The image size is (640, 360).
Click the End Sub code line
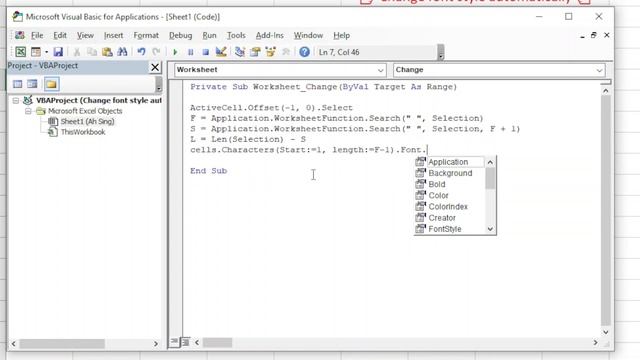pos(209,171)
